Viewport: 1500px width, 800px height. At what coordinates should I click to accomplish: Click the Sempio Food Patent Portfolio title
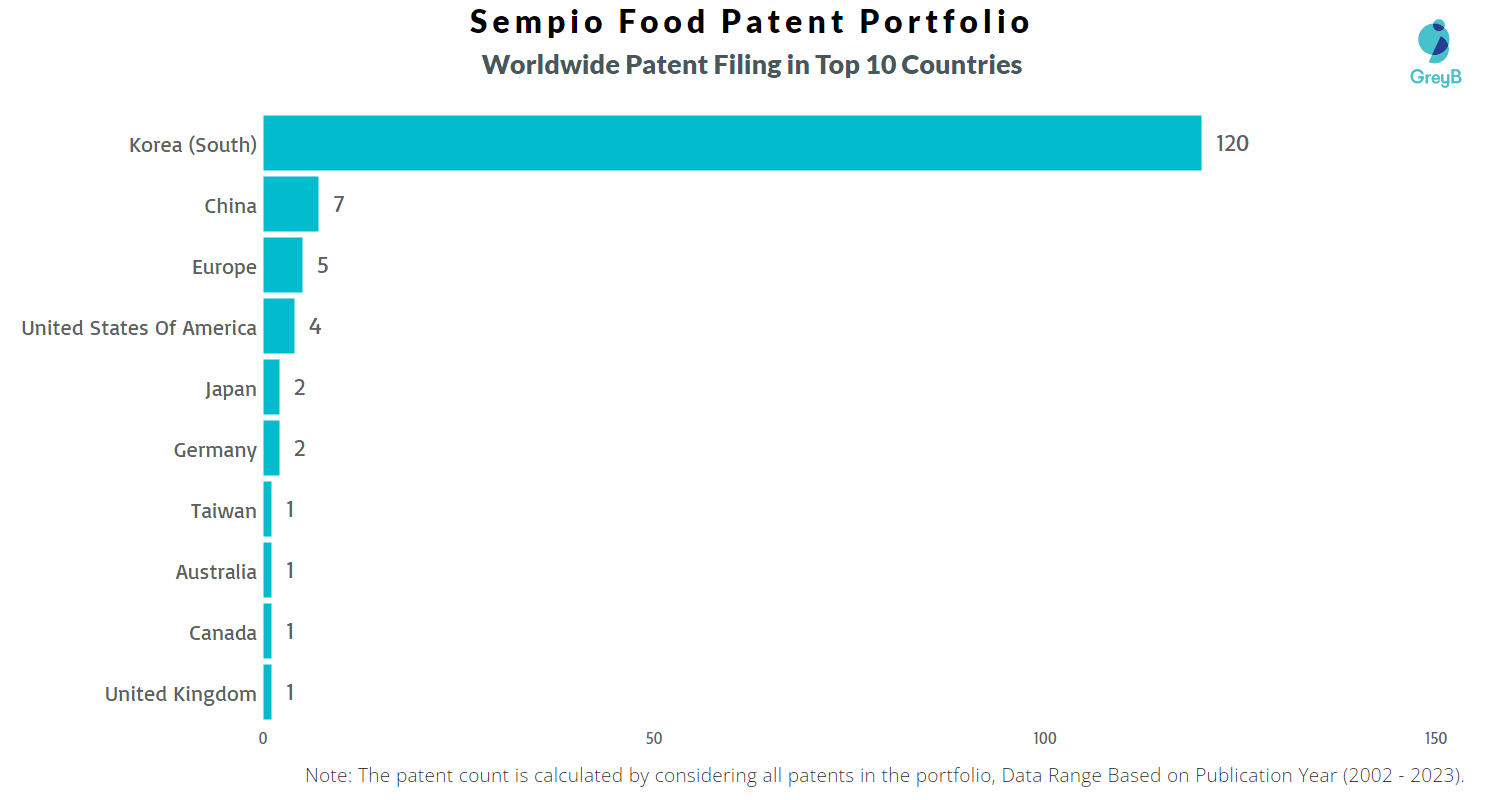[x=750, y=22]
